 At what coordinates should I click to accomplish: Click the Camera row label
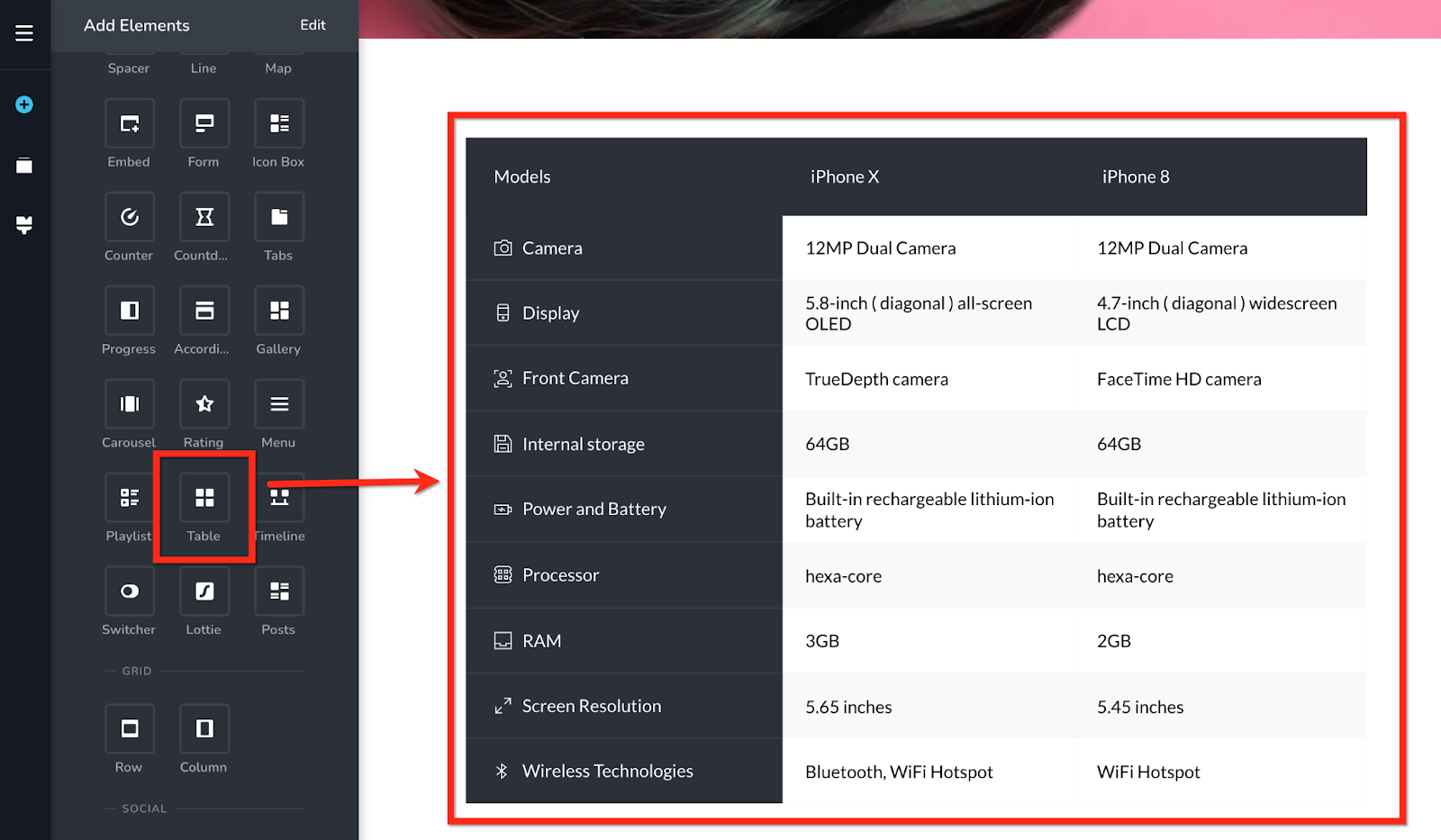coord(552,248)
